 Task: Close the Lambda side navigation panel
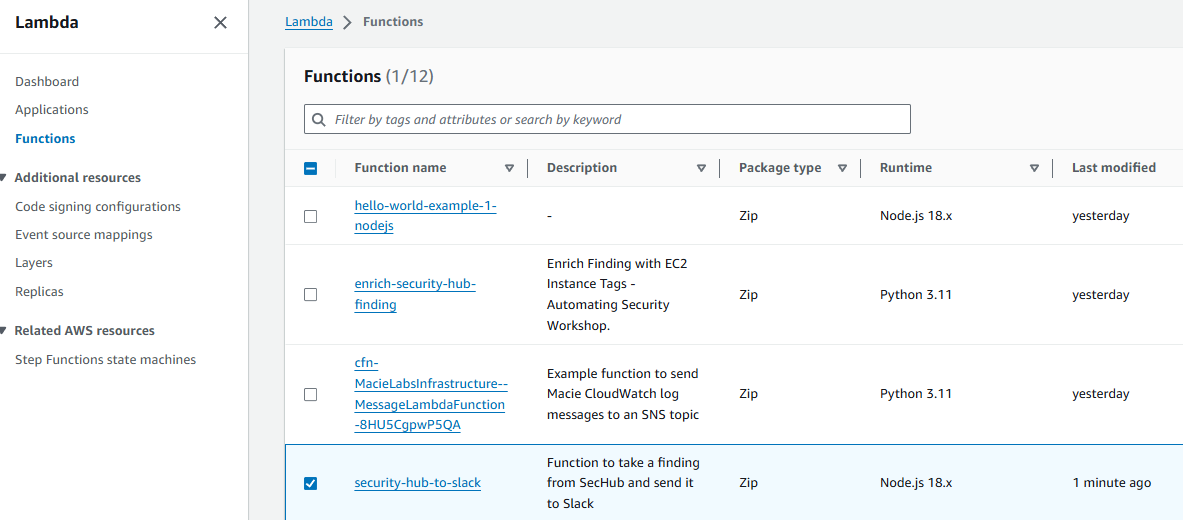(x=220, y=23)
